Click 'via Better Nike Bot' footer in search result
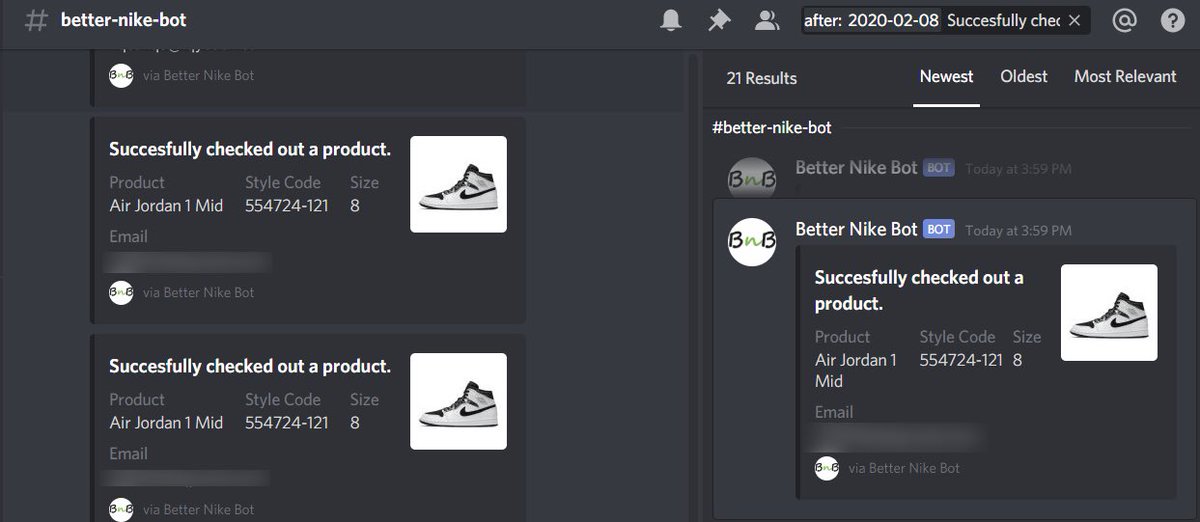 pos(904,468)
